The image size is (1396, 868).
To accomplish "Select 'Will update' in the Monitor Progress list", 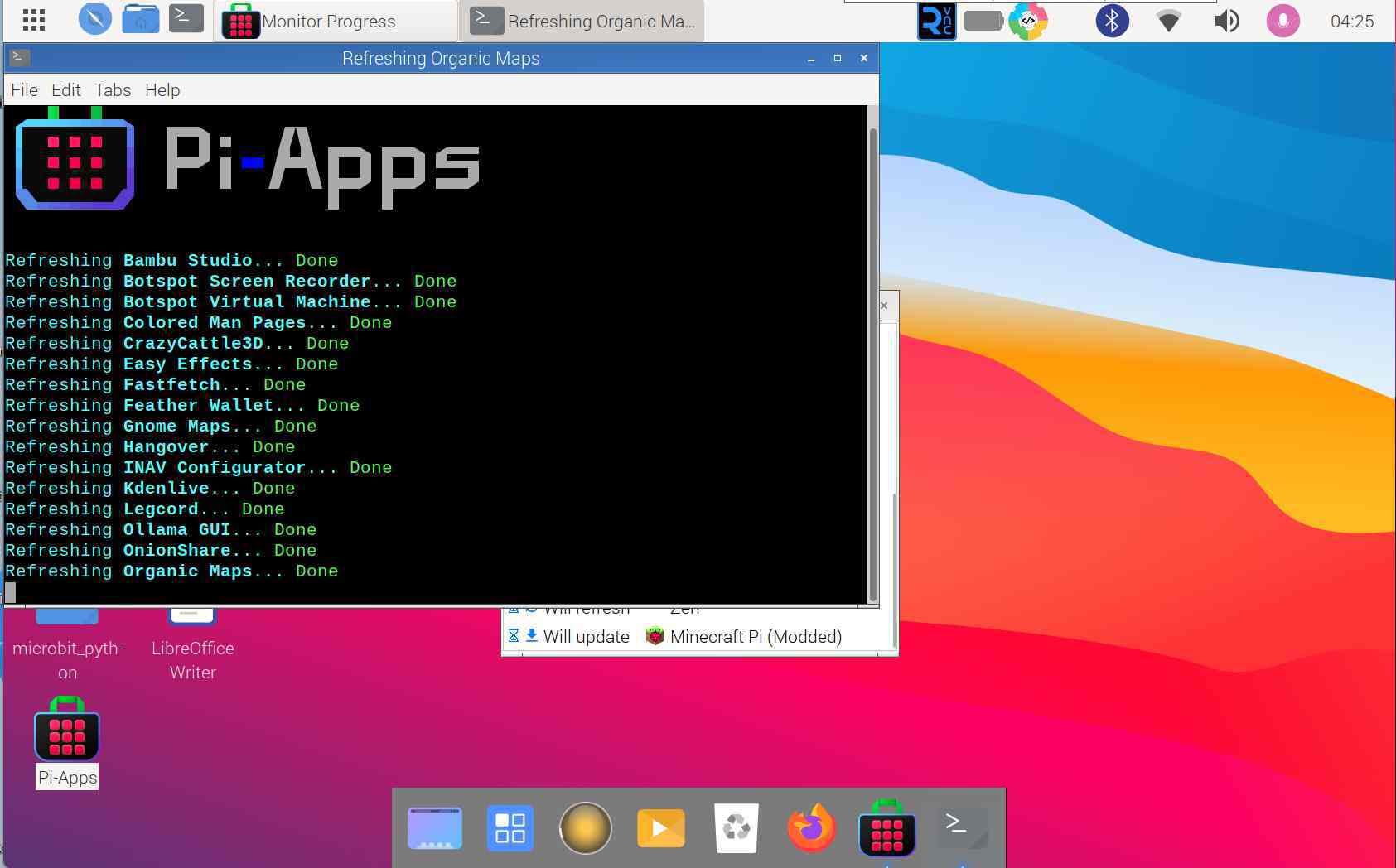I will coord(586,636).
